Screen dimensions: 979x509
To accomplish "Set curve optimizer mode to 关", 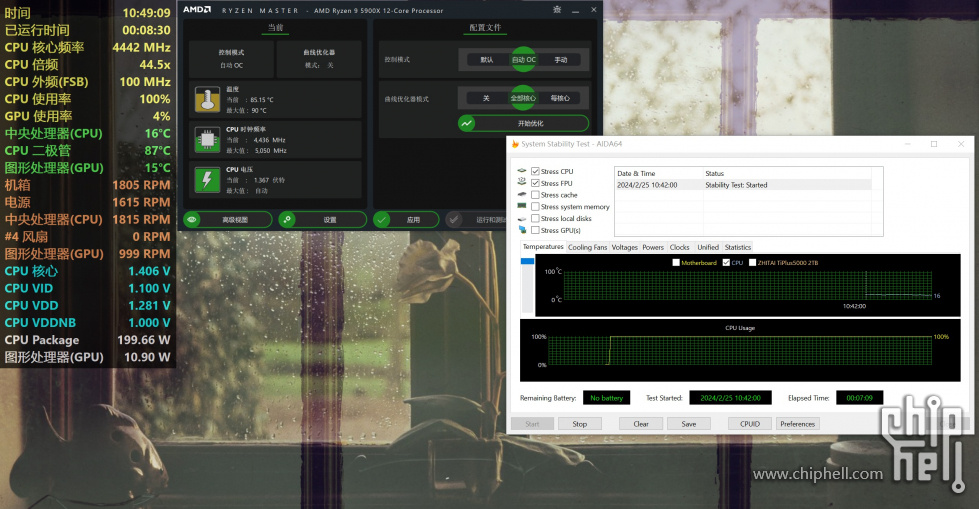I will pos(486,98).
